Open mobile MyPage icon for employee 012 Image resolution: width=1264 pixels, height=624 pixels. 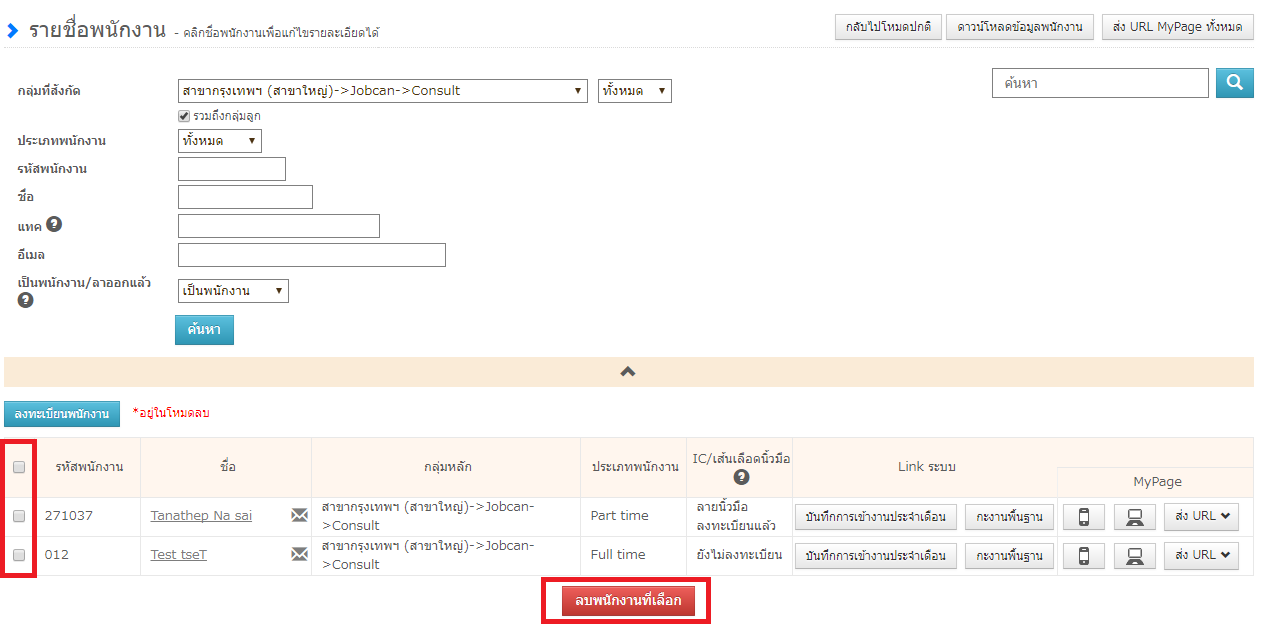(x=1083, y=555)
